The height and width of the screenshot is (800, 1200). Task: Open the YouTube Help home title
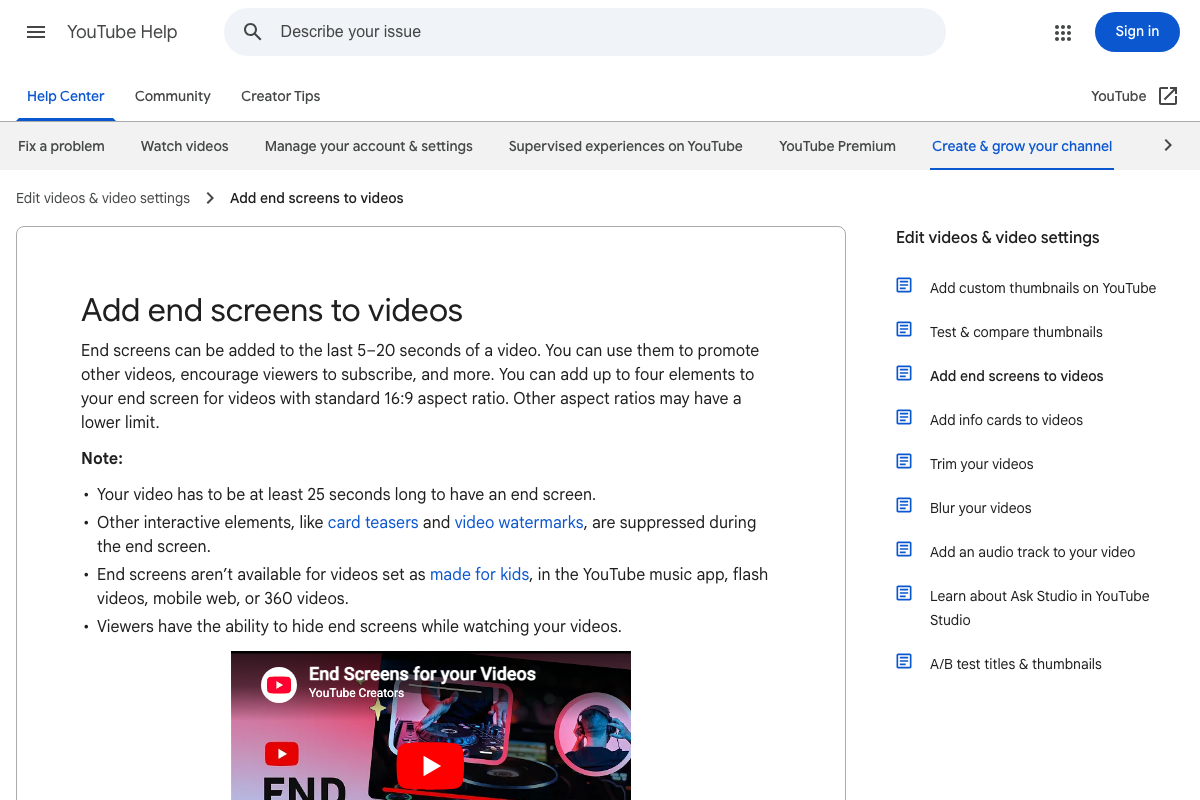point(122,32)
